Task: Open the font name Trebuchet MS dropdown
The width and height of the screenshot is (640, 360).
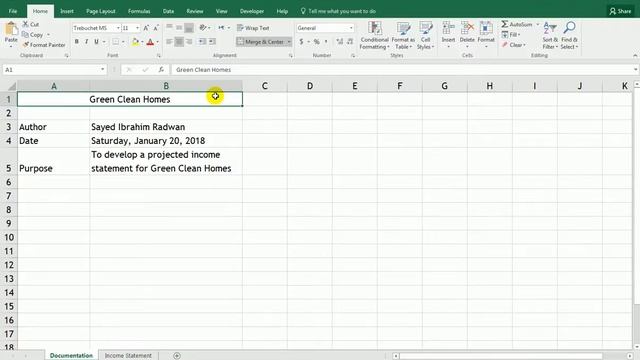Action: click(x=118, y=28)
